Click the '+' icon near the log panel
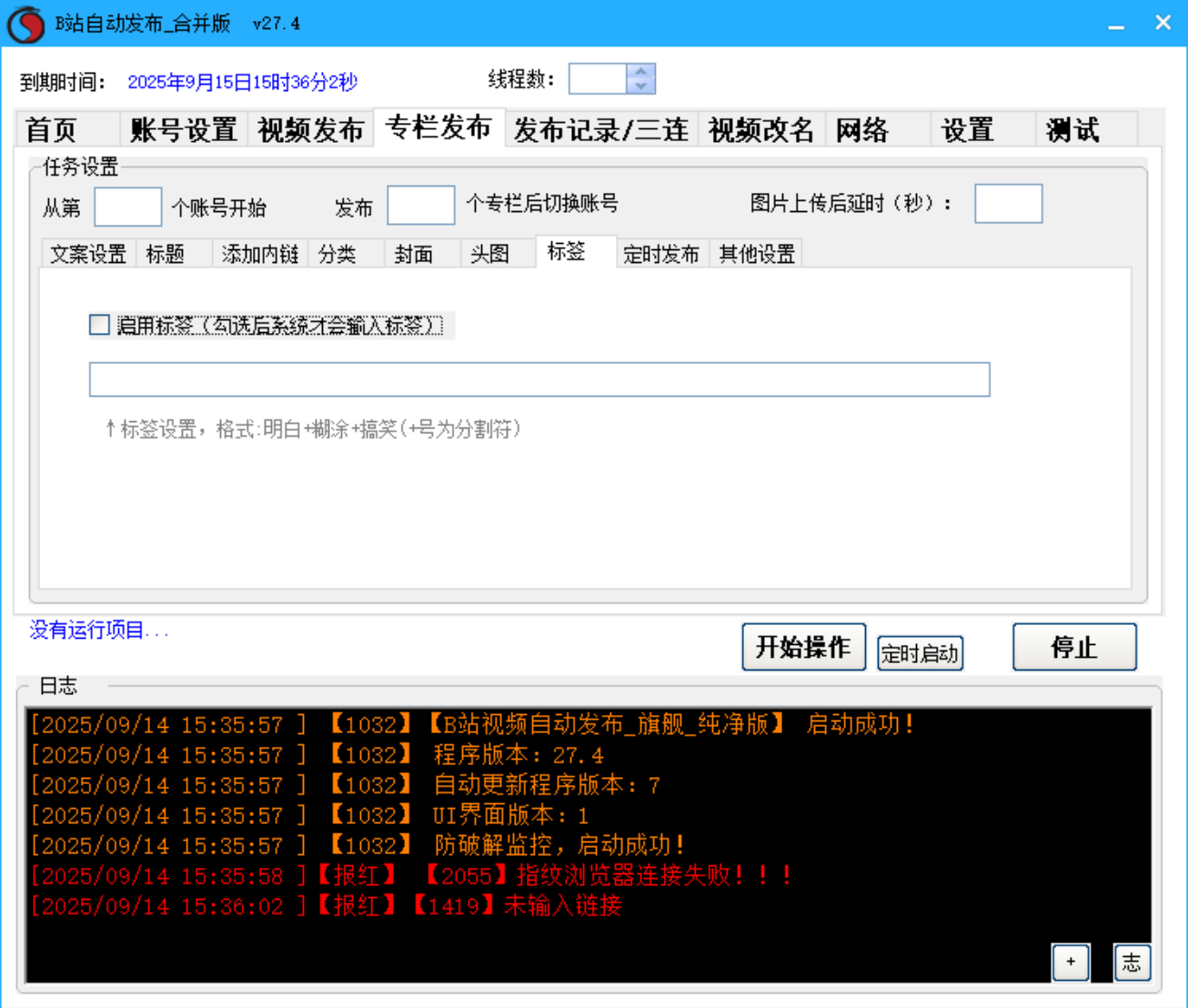 (1071, 963)
